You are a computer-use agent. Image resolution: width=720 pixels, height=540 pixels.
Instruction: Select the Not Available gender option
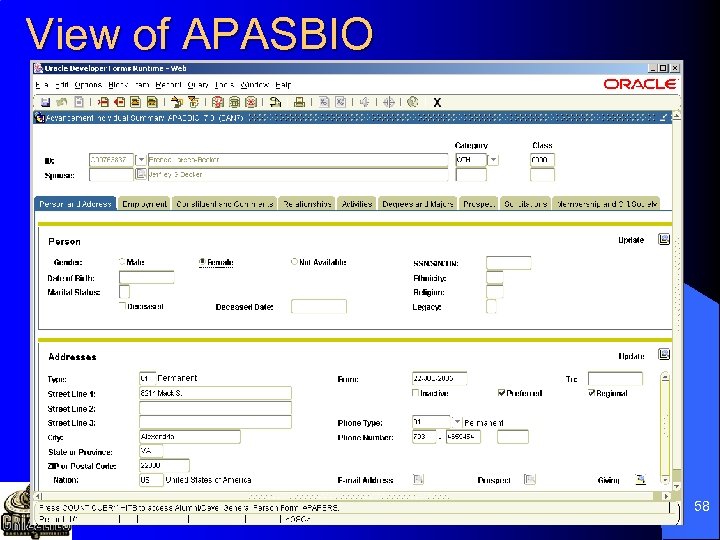294,262
